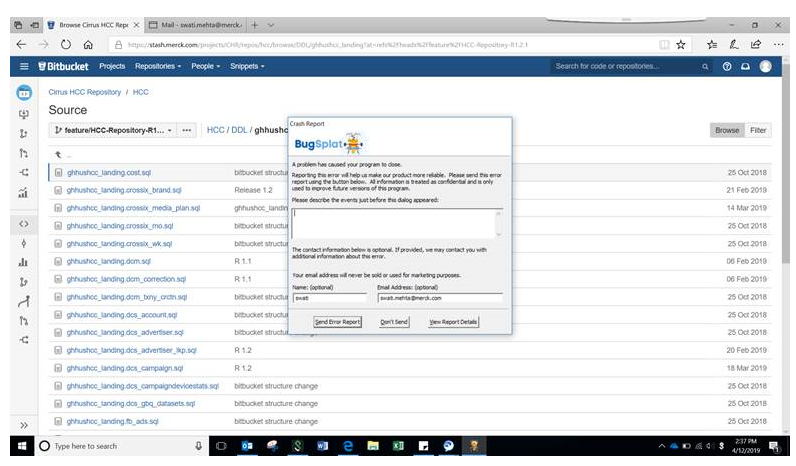Open Cirrus HCC Repository breadcrumb link
Screen dimensions: 796x466
click(x=85, y=92)
